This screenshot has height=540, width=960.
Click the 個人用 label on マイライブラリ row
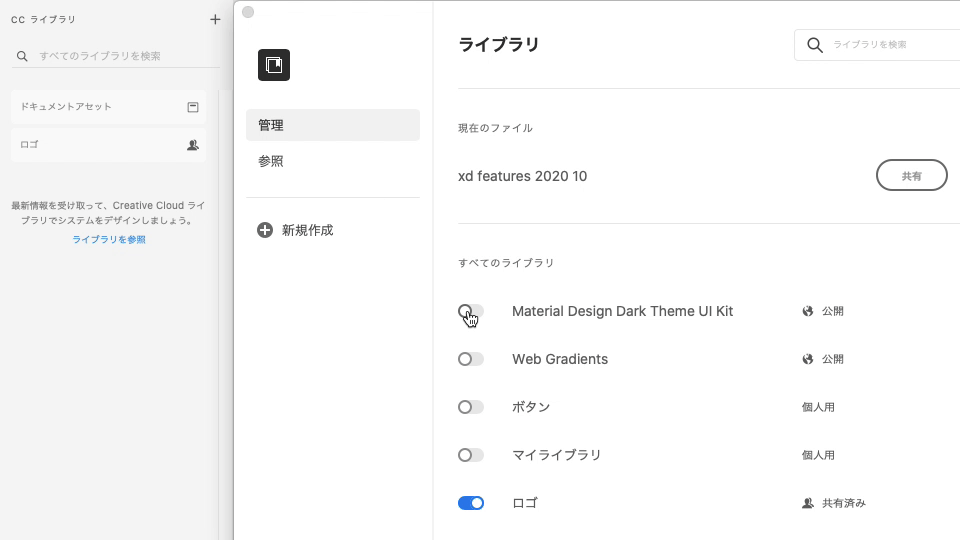(818, 455)
